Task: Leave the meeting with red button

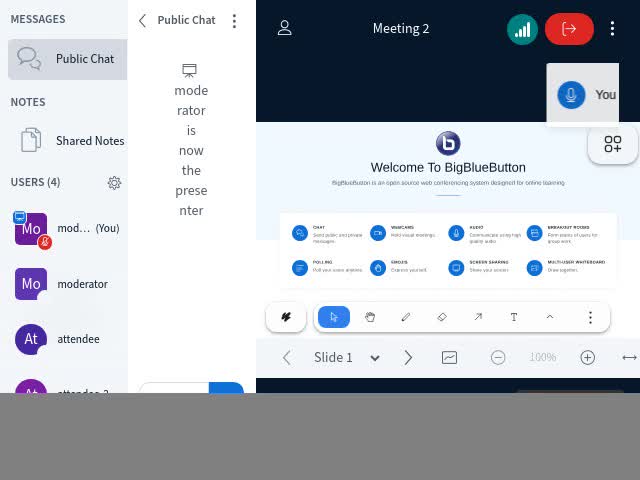Action: point(569,29)
